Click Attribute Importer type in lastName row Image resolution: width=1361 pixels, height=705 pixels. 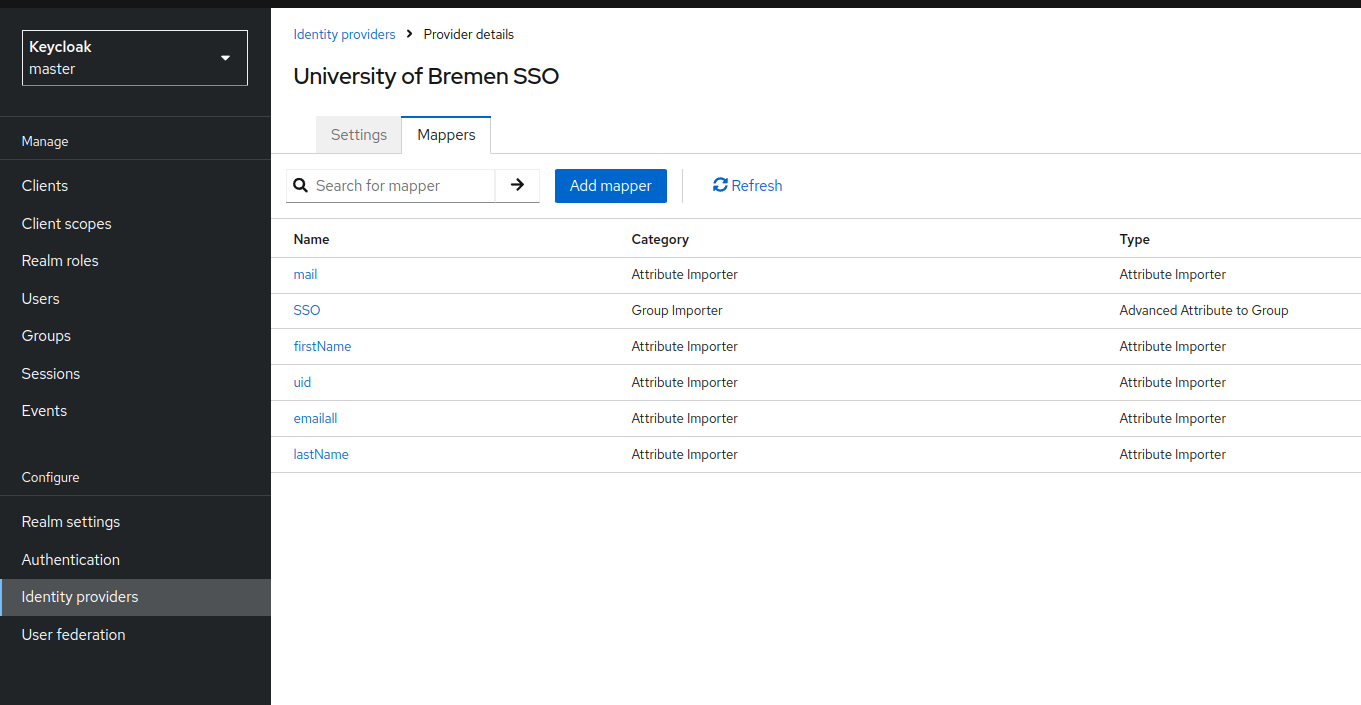(x=1173, y=454)
